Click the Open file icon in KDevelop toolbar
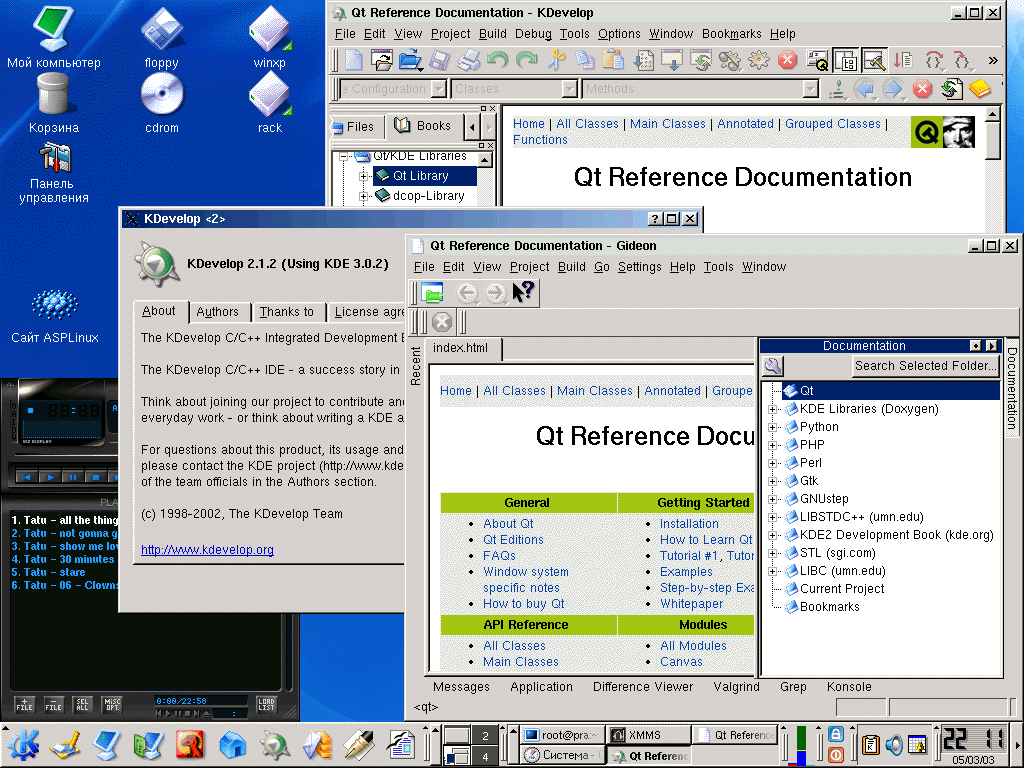The image size is (1024, 768). coord(382,60)
